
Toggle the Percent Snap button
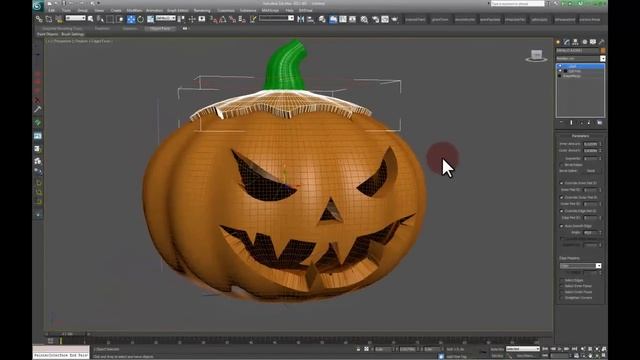(x=232, y=19)
